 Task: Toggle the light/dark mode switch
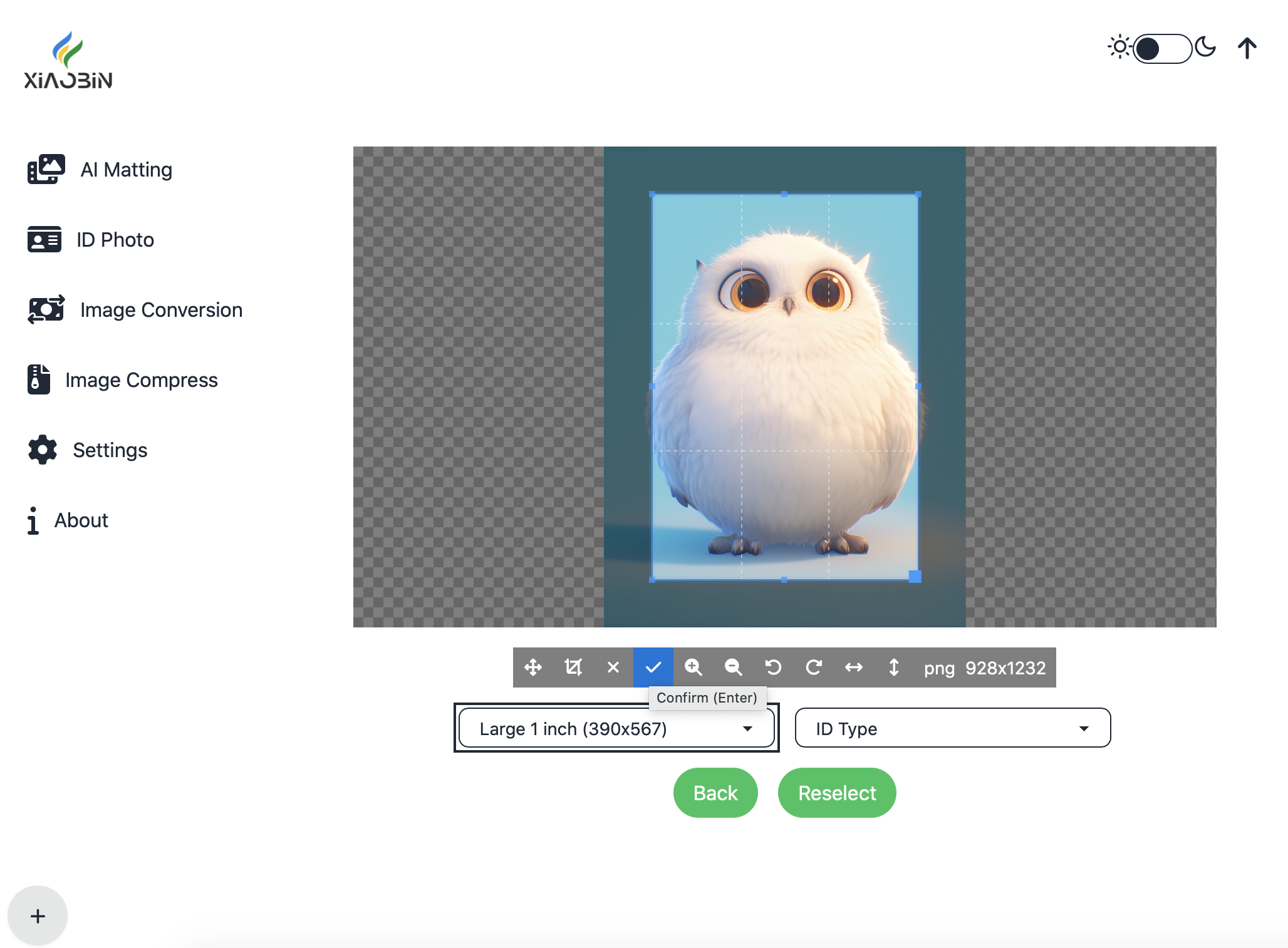pyautogui.click(x=1161, y=49)
